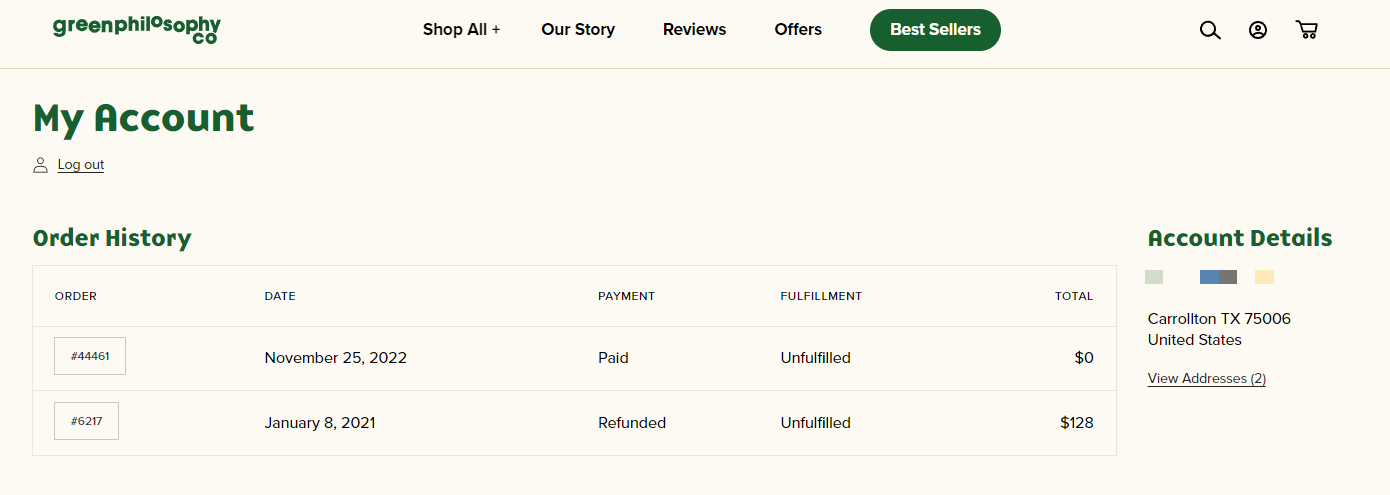The height and width of the screenshot is (495, 1390).
Task: Select the Refunded payment status cell
Action: click(x=632, y=423)
